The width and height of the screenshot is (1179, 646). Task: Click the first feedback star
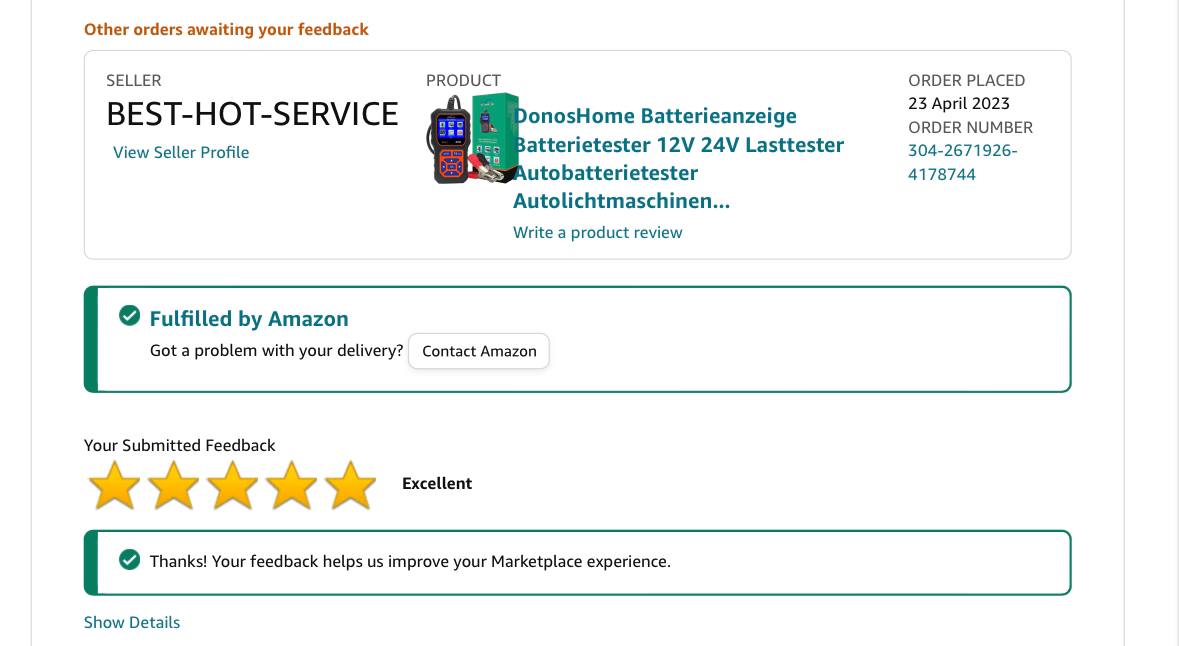click(x=114, y=485)
